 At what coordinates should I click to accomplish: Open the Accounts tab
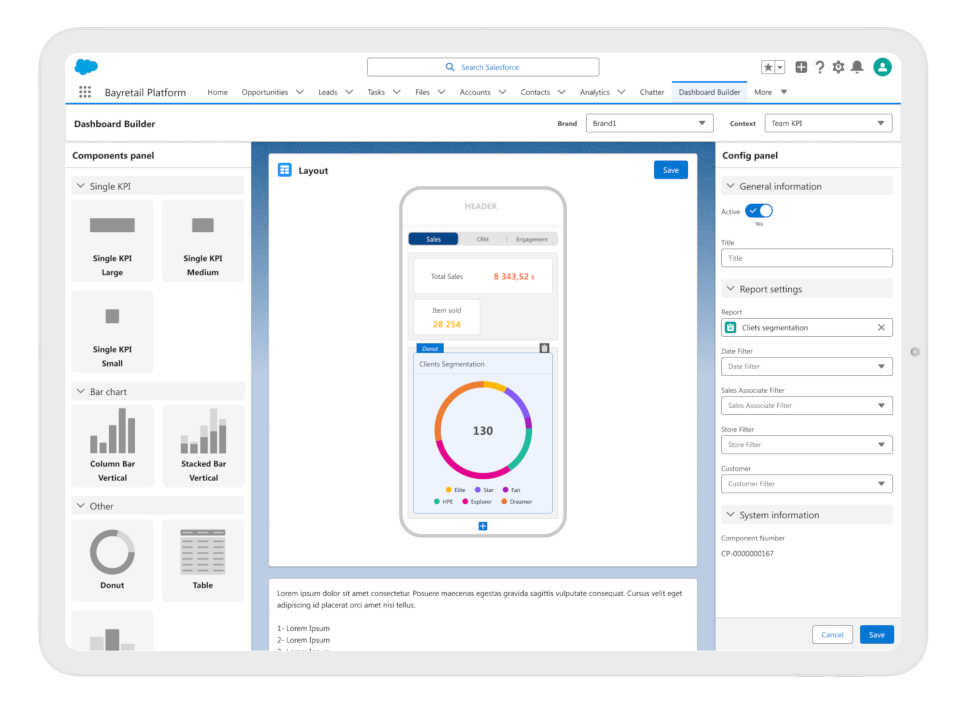coord(475,92)
